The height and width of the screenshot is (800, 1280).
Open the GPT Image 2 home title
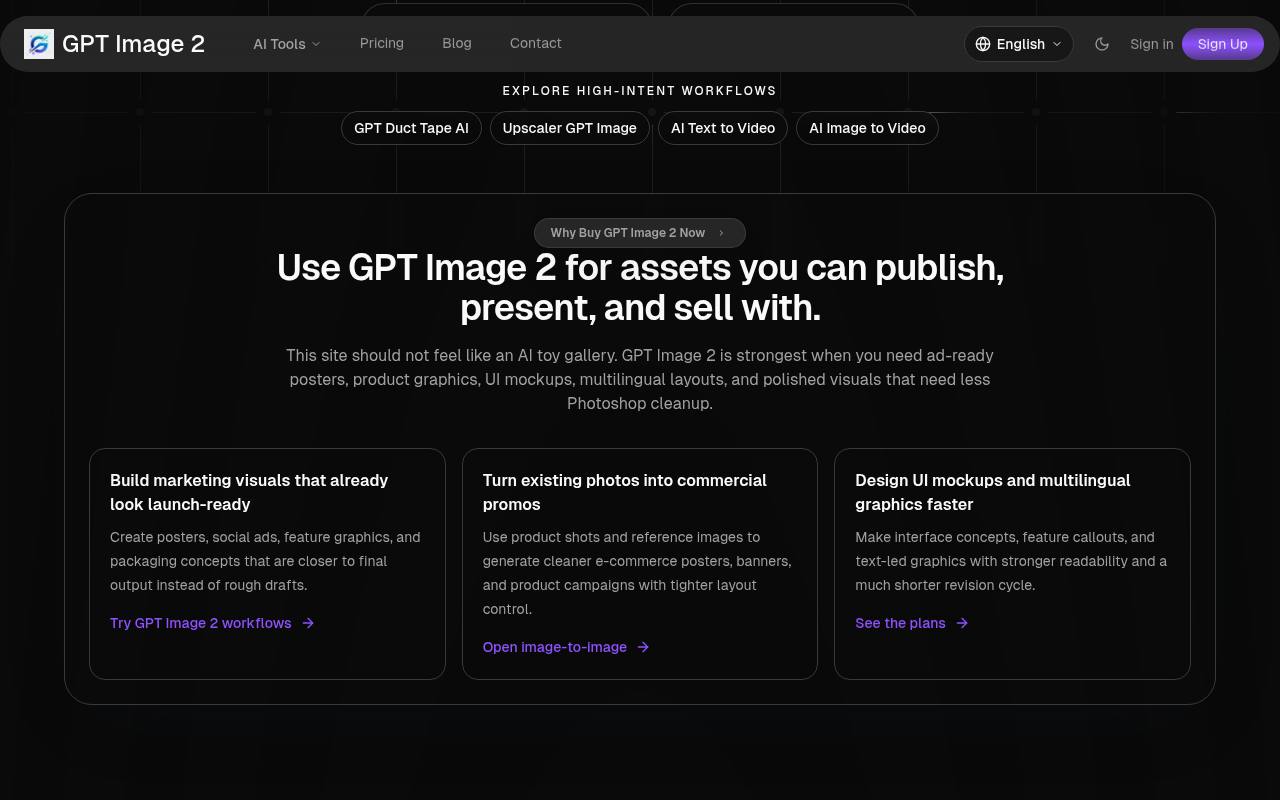133,44
